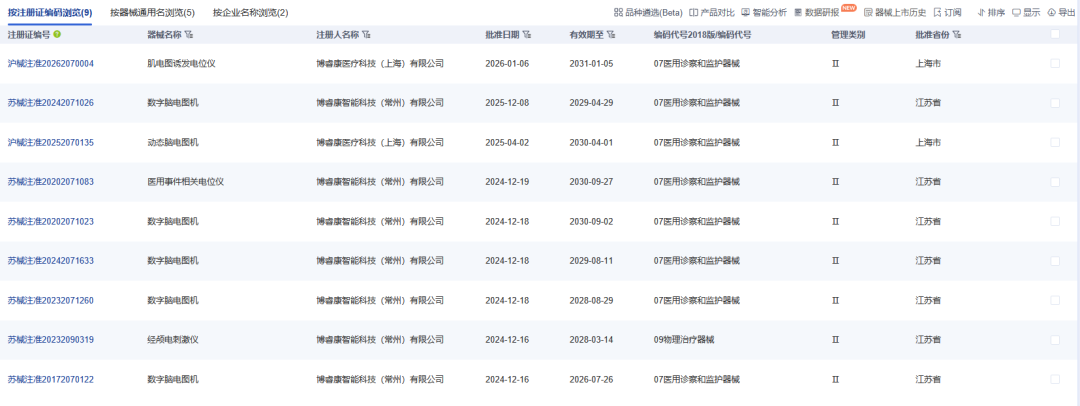This screenshot has width=1080, height=406.
Task: Open registration link 苏械注准20242071026
Action: coord(50,103)
